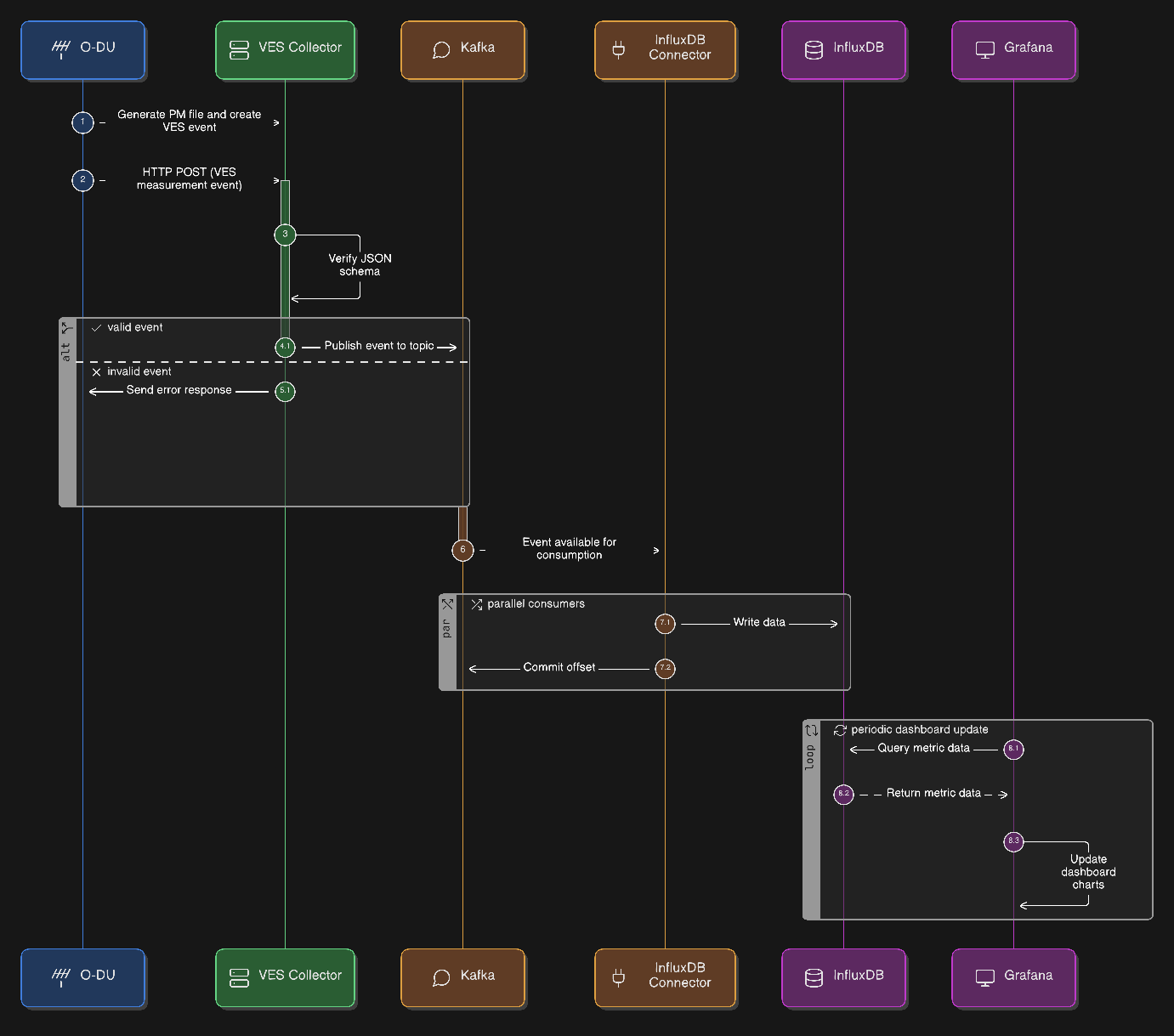Click the refresh icon beside 'periodic dashboard update'

[x=841, y=730]
